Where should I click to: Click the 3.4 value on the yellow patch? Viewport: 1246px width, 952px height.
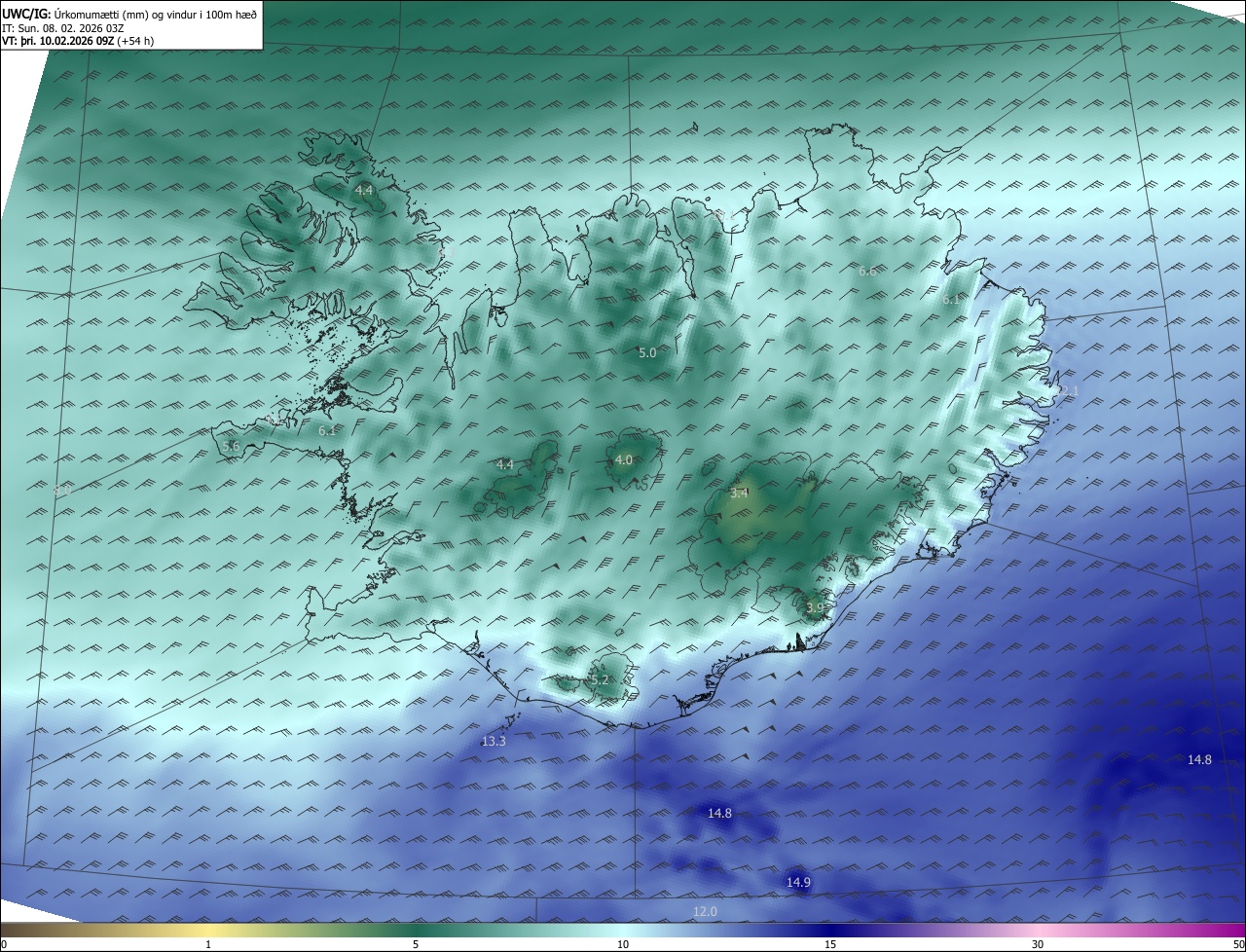click(739, 494)
